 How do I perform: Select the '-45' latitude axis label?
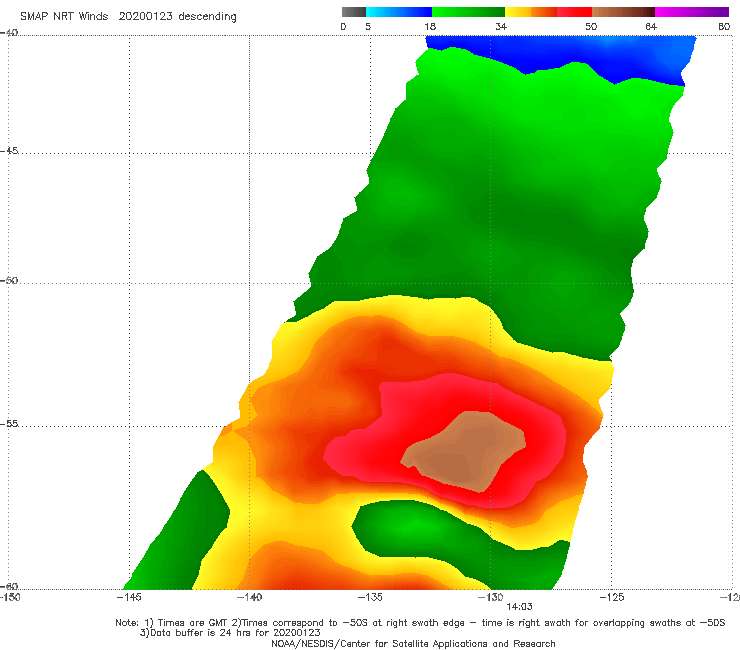[9, 151]
